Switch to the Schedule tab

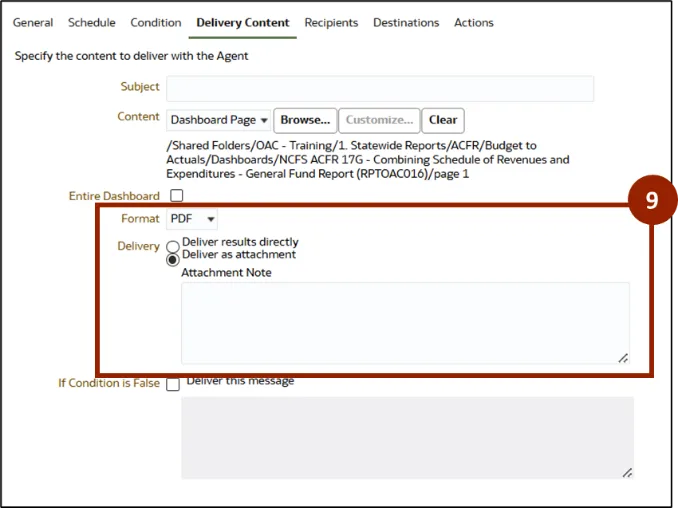coord(91,22)
